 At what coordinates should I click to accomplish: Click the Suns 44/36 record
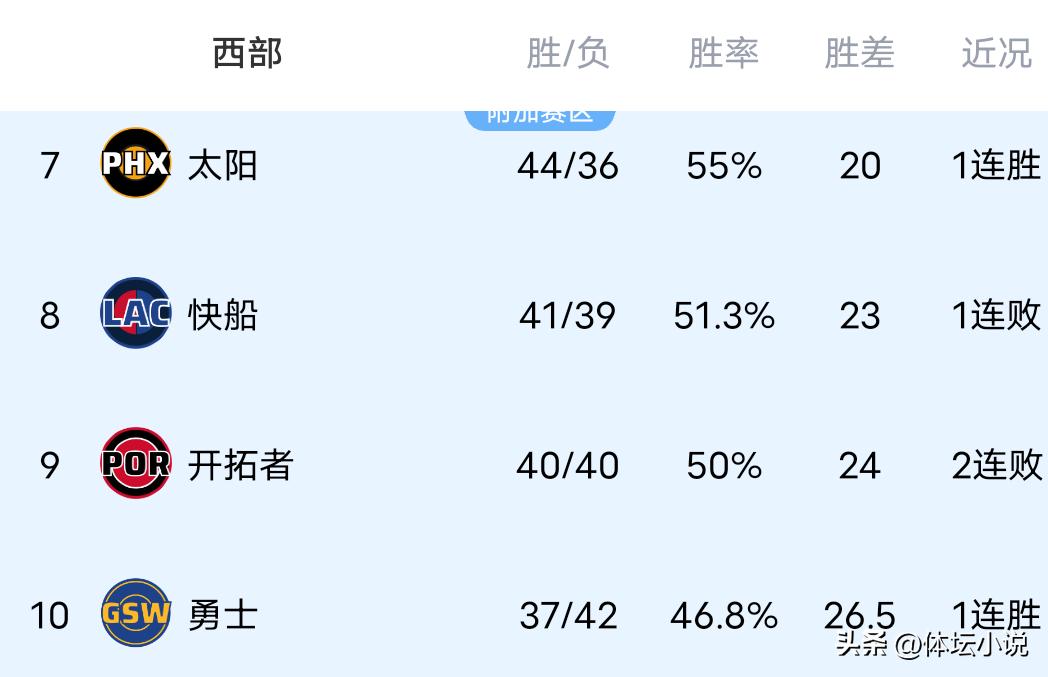click(x=568, y=166)
